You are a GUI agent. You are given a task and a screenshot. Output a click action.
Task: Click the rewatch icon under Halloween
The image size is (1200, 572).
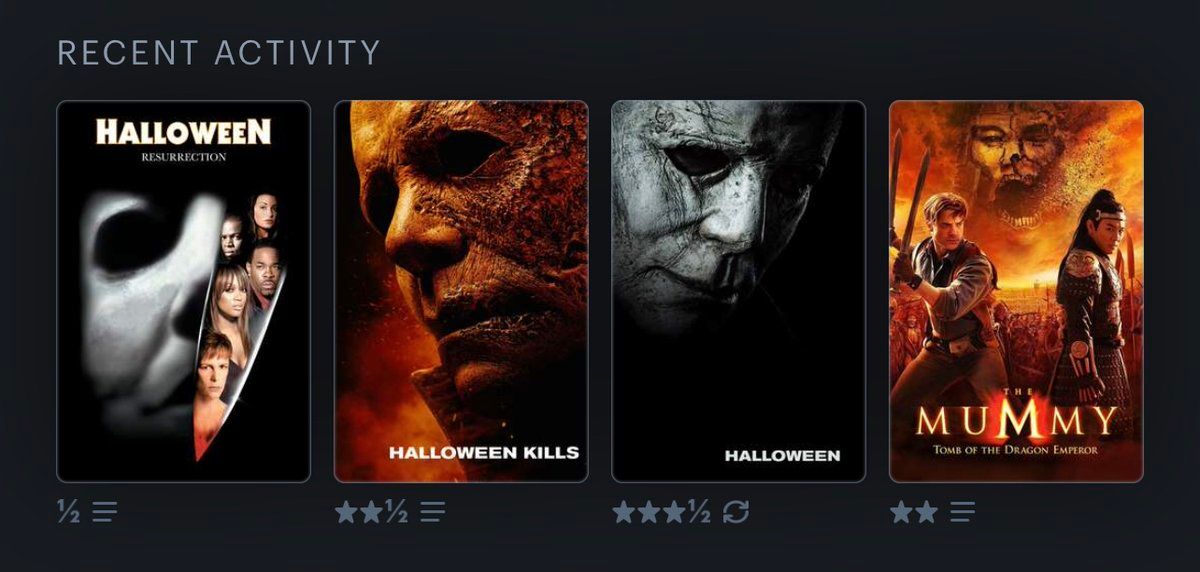pyautogui.click(x=736, y=513)
